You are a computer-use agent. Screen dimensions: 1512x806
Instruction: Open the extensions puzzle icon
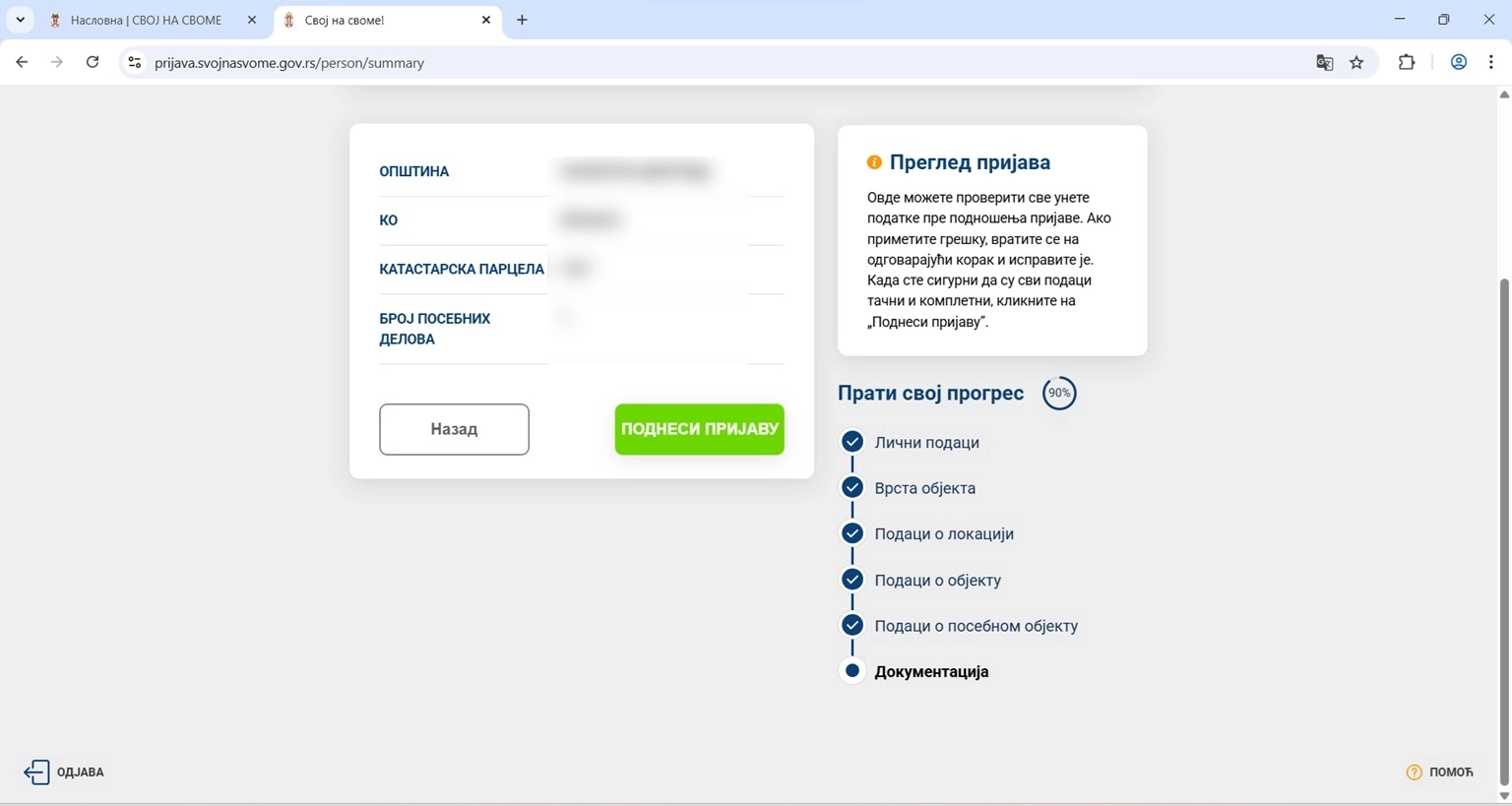tap(1407, 62)
